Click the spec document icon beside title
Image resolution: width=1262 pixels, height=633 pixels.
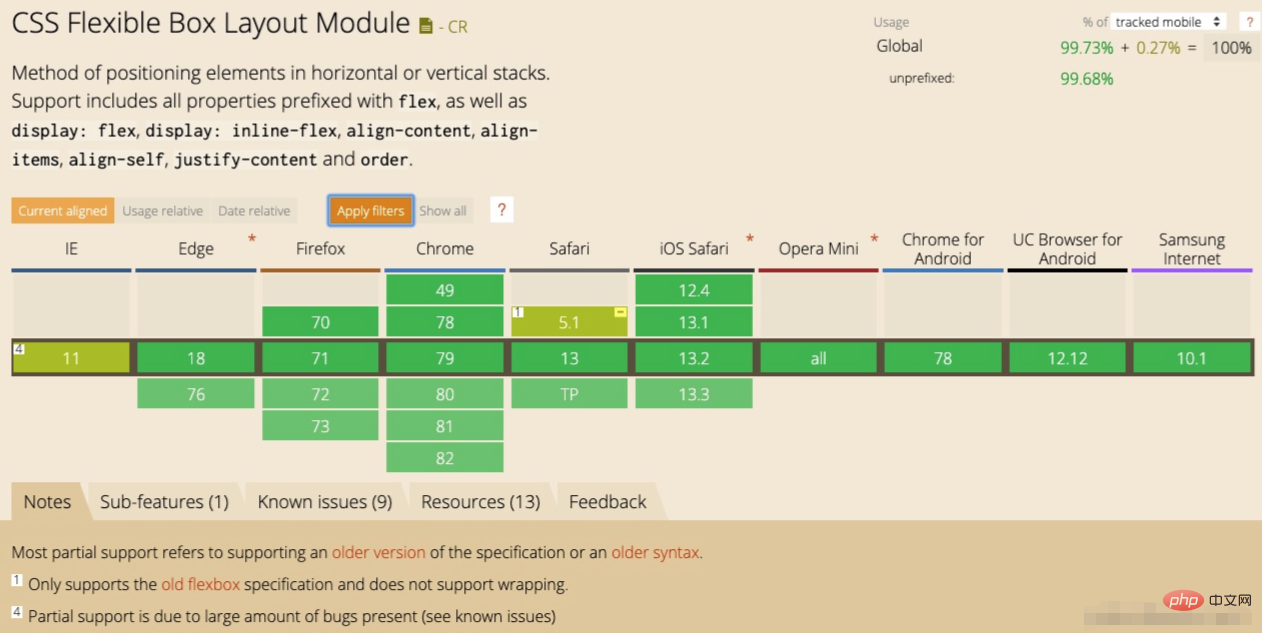[426, 26]
